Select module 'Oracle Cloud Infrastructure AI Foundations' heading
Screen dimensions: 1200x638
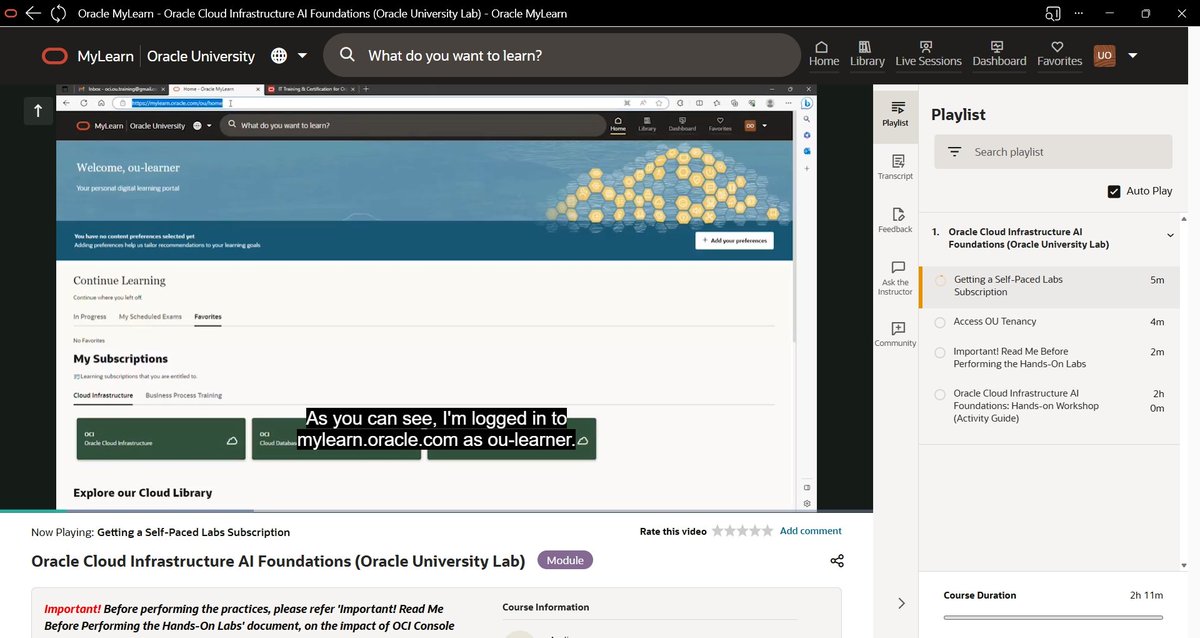(x=1028, y=238)
